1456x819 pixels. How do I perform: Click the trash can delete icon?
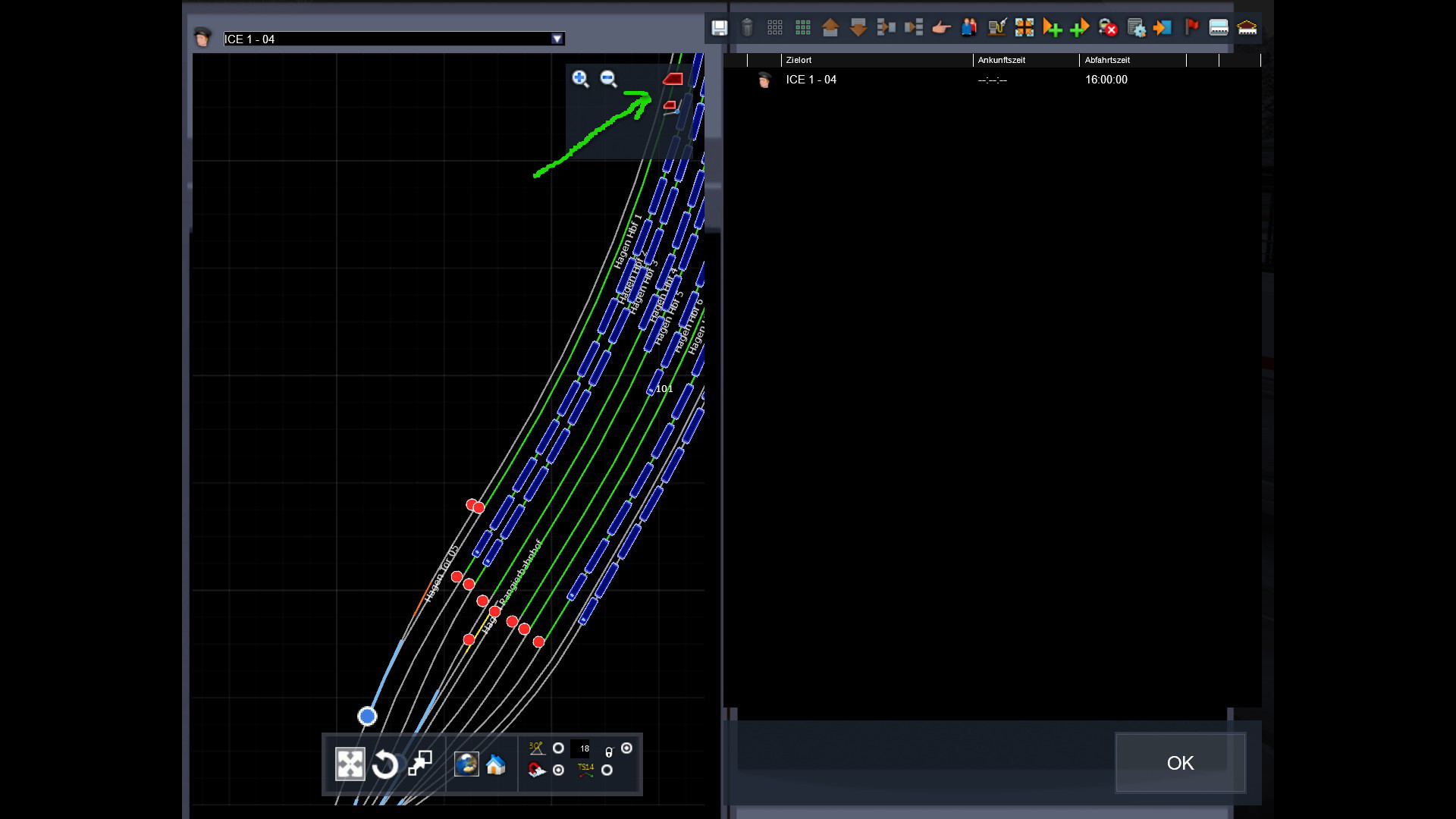pyautogui.click(x=747, y=28)
